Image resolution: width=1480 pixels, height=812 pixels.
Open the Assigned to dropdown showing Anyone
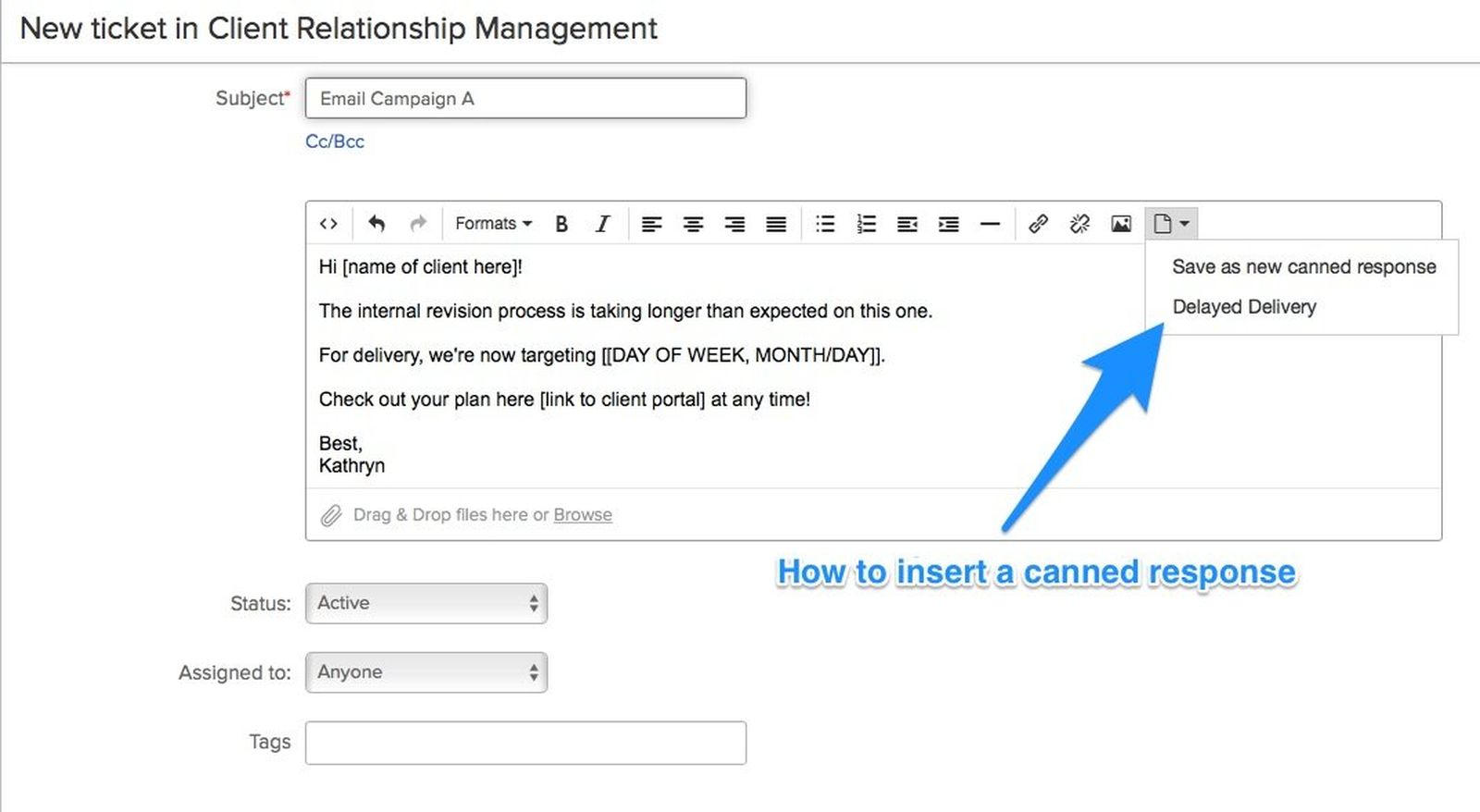pos(426,672)
